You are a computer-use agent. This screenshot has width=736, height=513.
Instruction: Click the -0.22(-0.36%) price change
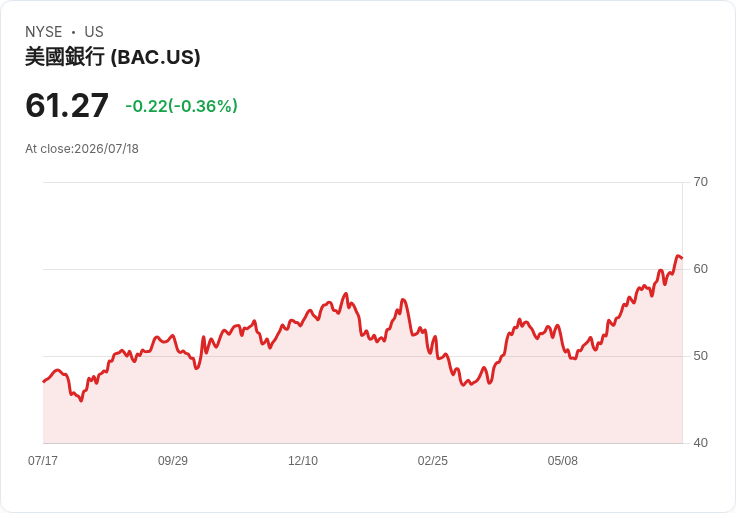pos(181,106)
